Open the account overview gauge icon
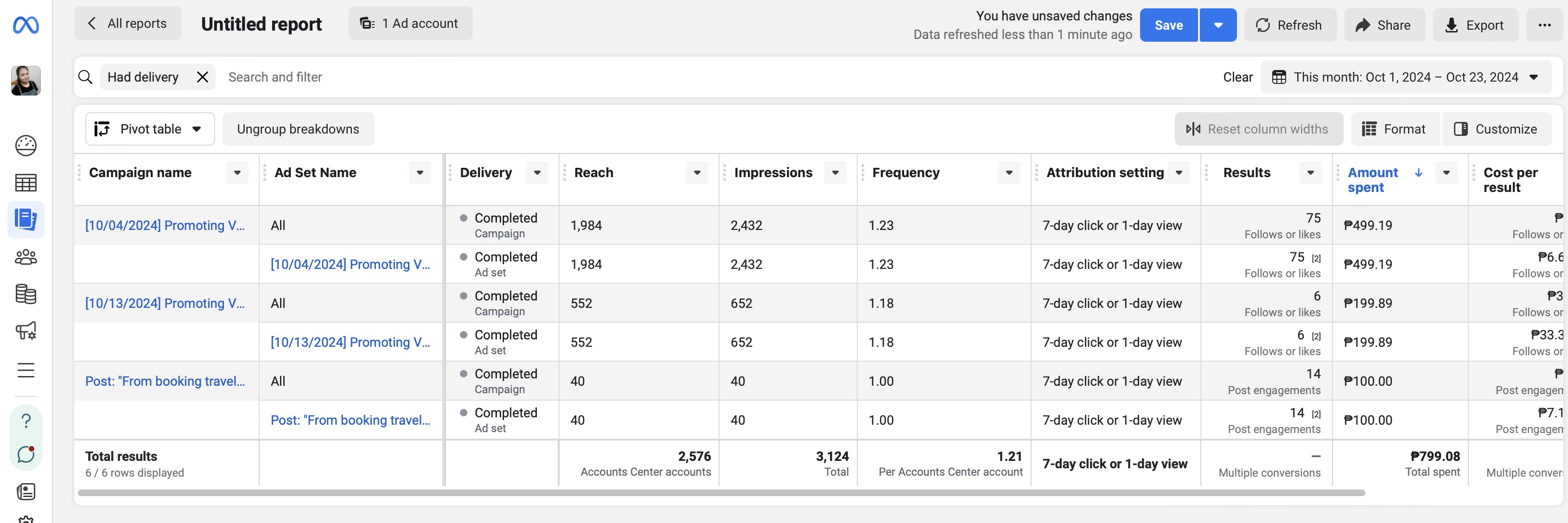Viewport: 1568px width, 523px height. 25,146
